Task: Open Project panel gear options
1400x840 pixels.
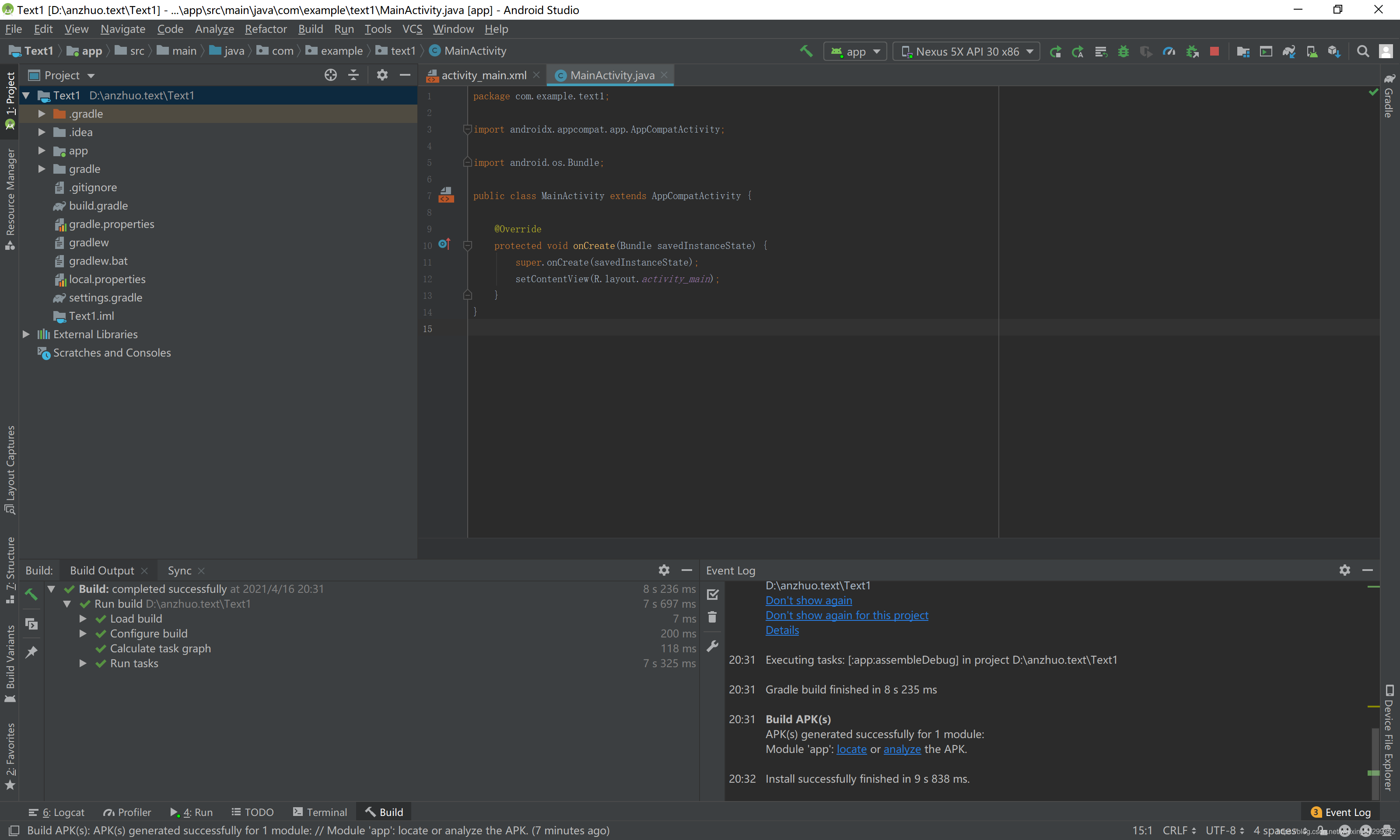Action: pyautogui.click(x=382, y=75)
